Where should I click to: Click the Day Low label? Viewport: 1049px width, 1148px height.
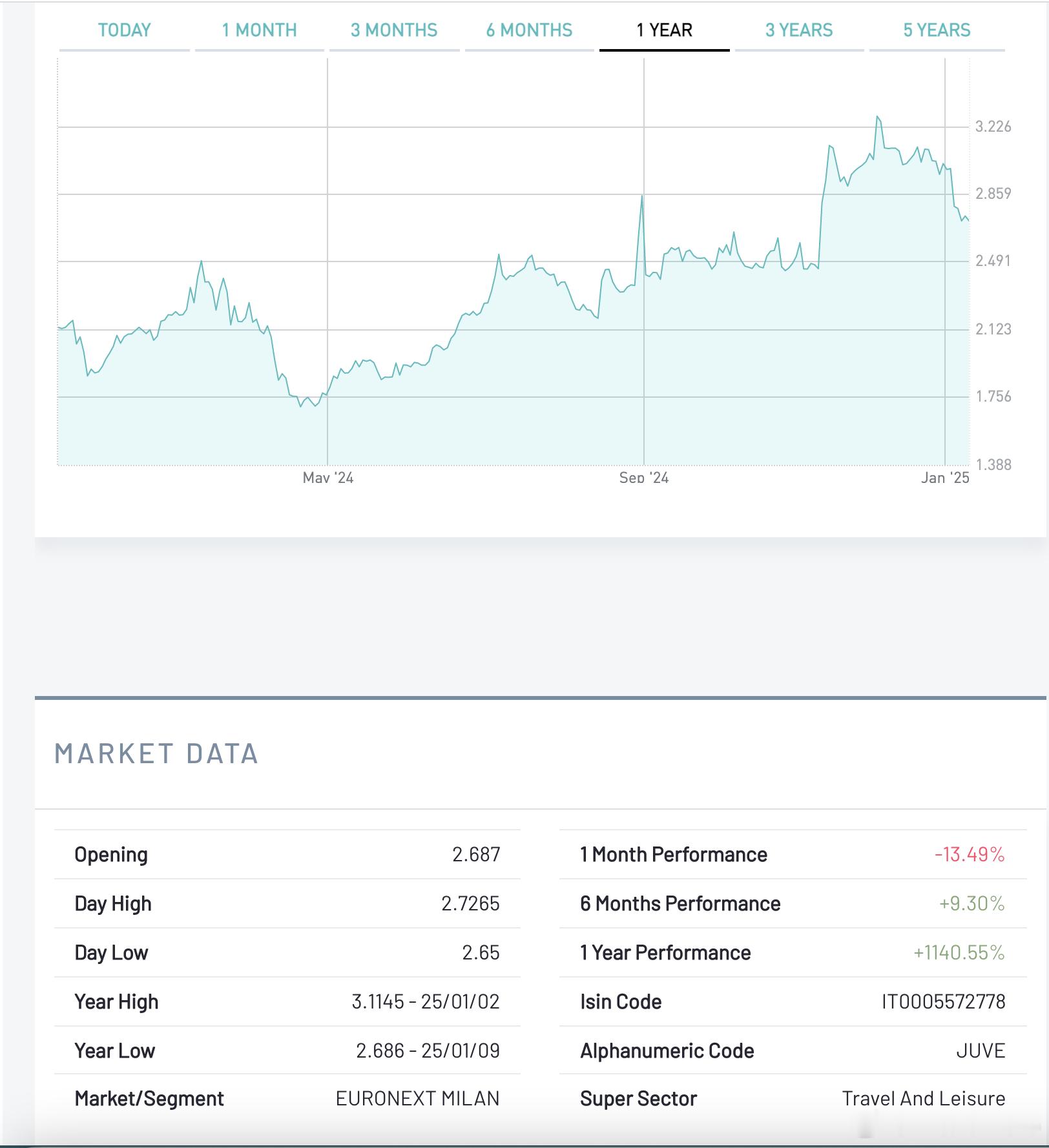click(x=111, y=952)
